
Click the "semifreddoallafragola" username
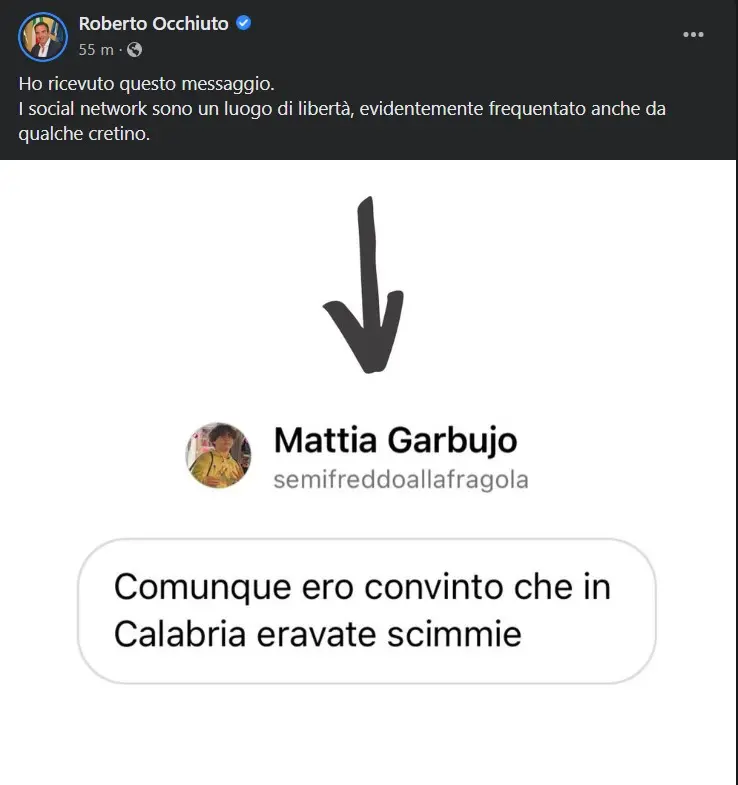(x=400, y=481)
